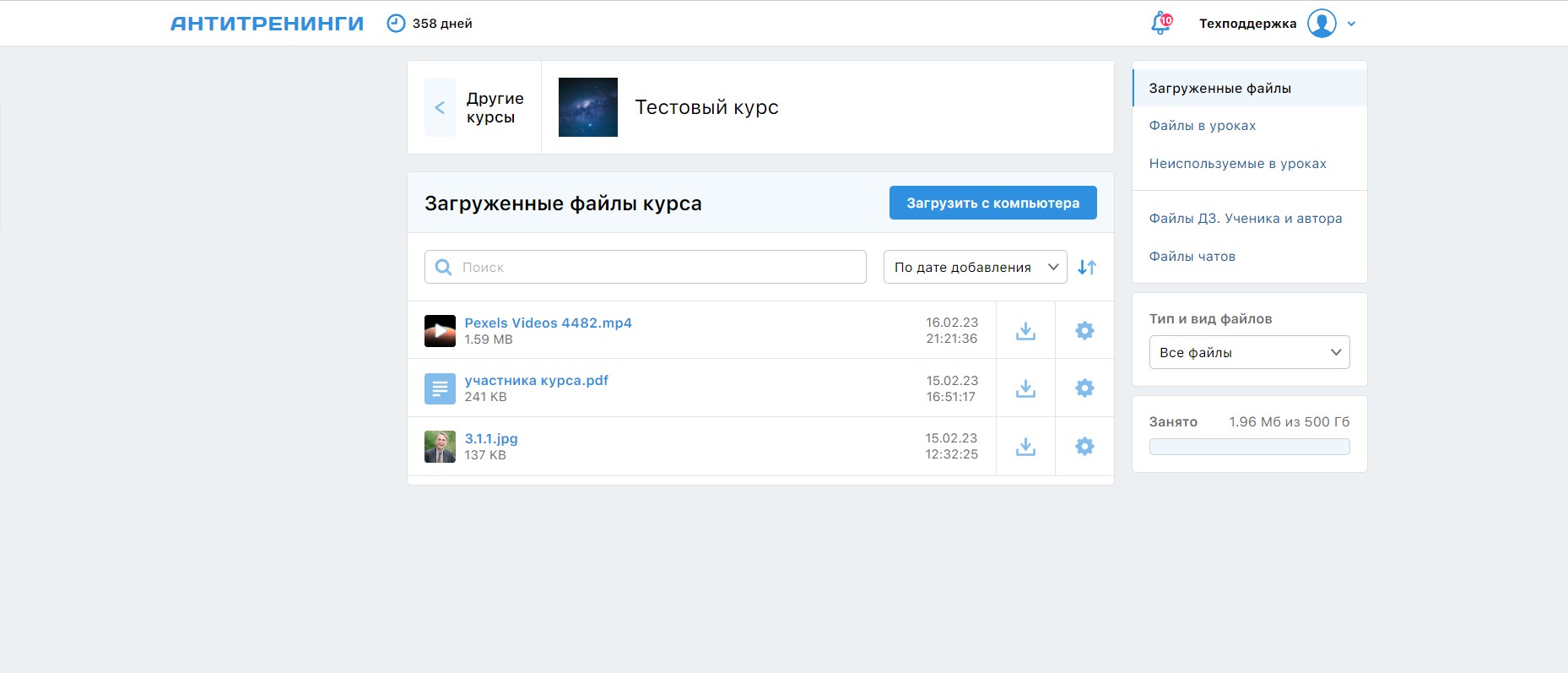Select «Файлы в уроках» sidebar item
Viewport: 1568px width, 673px height.
1202,126
